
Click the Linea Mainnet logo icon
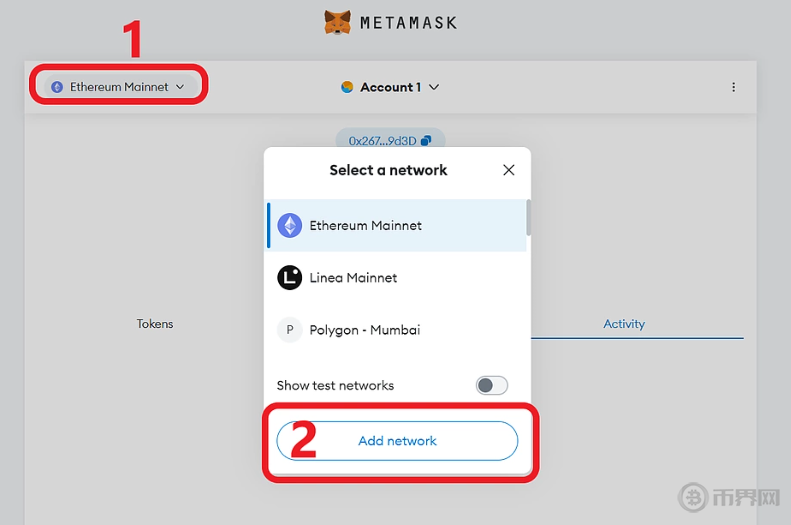pos(289,277)
